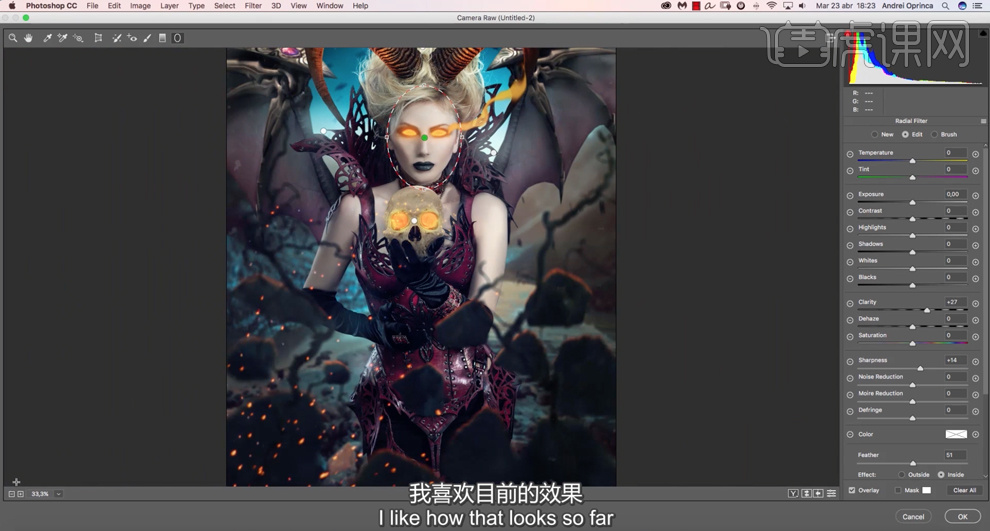The image size is (990, 531).
Task: Set the effect to Inside
Action: click(941, 475)
